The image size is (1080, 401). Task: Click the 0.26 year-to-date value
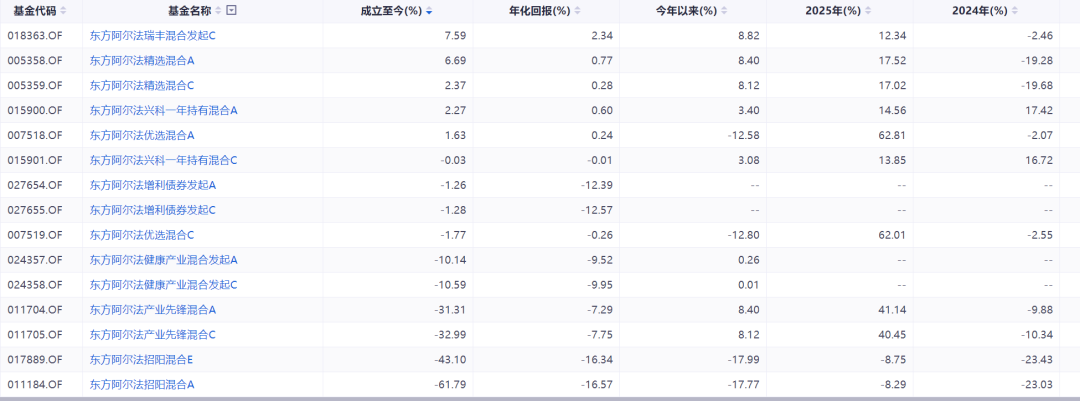point(749,260)
